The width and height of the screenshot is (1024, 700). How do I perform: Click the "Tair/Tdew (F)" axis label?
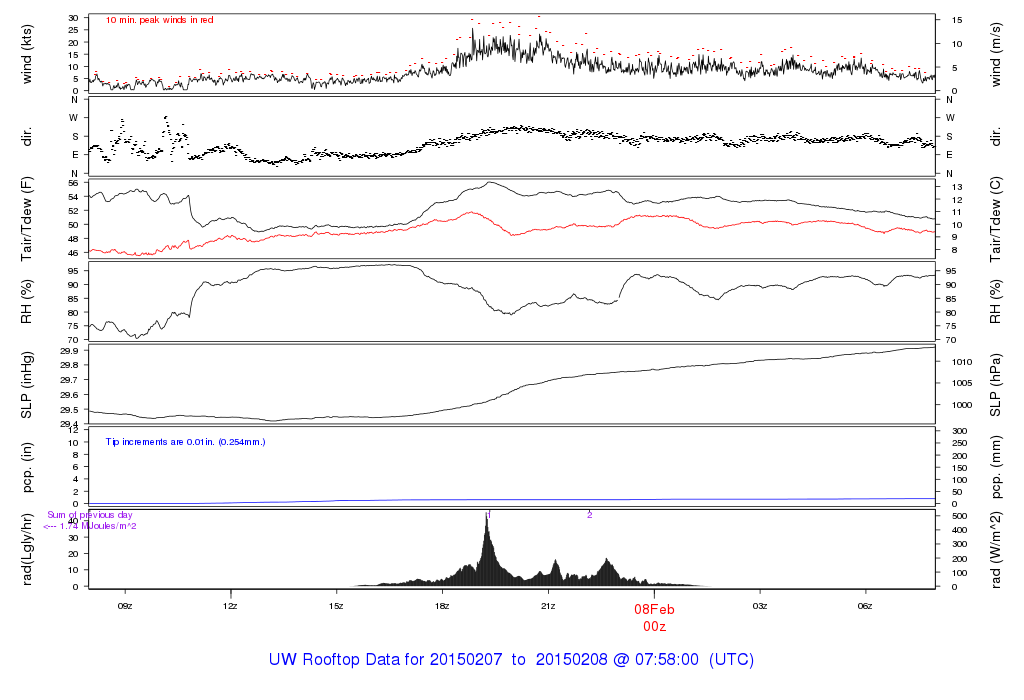click(x=27, y=219)
